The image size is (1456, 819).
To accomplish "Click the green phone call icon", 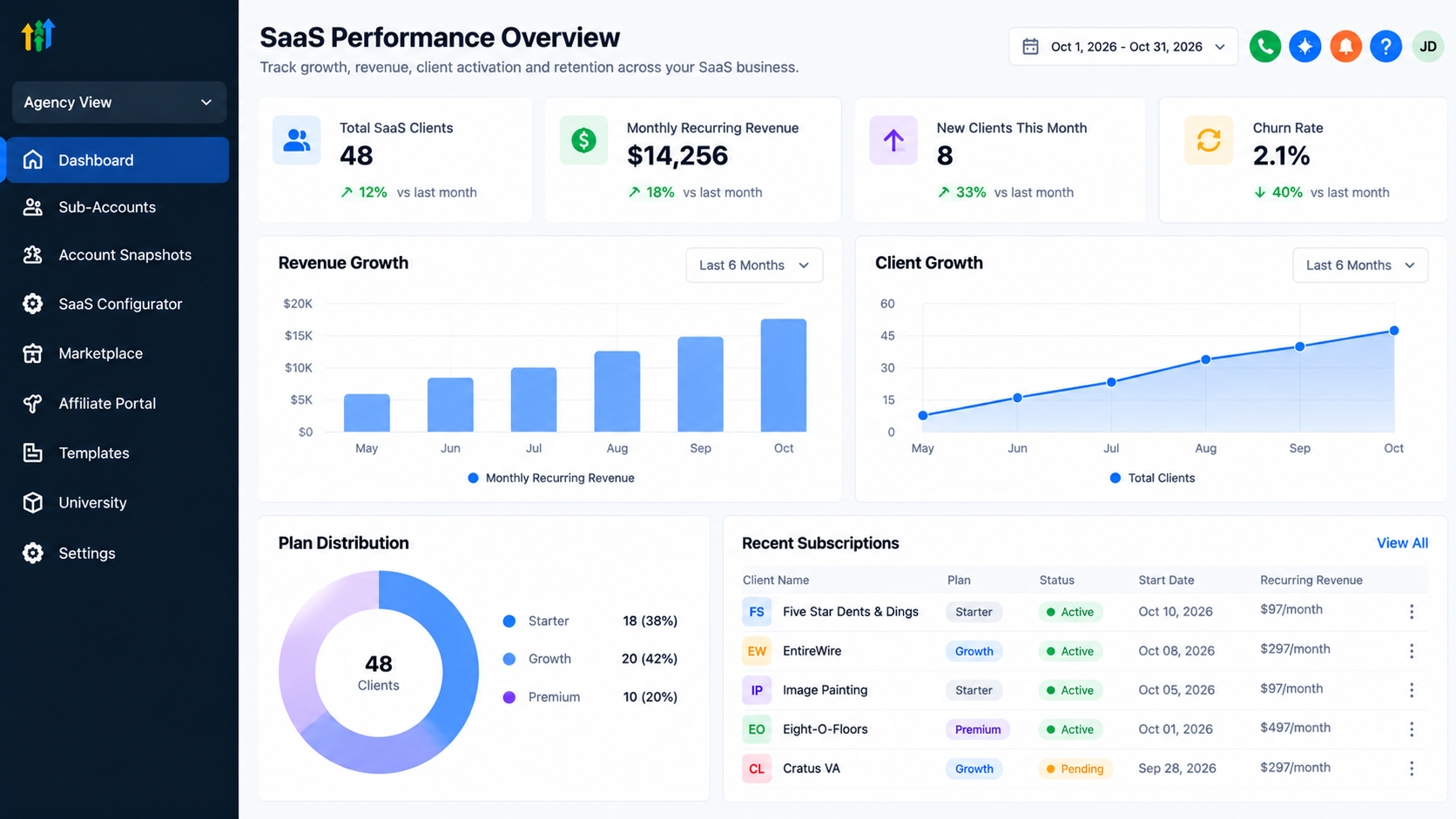I will coord(1264,46).
